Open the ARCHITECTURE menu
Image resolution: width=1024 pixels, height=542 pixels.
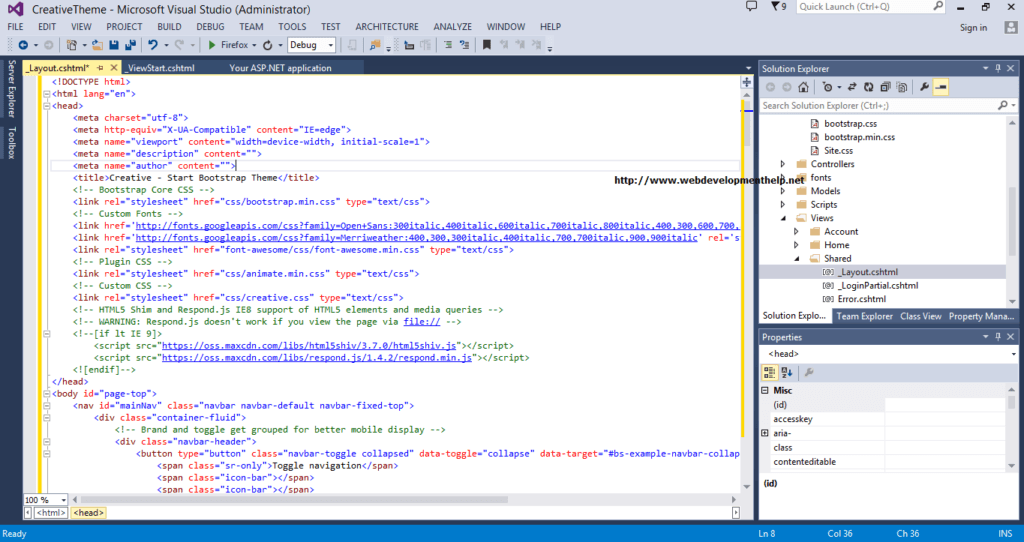click(x=387, y=27)
